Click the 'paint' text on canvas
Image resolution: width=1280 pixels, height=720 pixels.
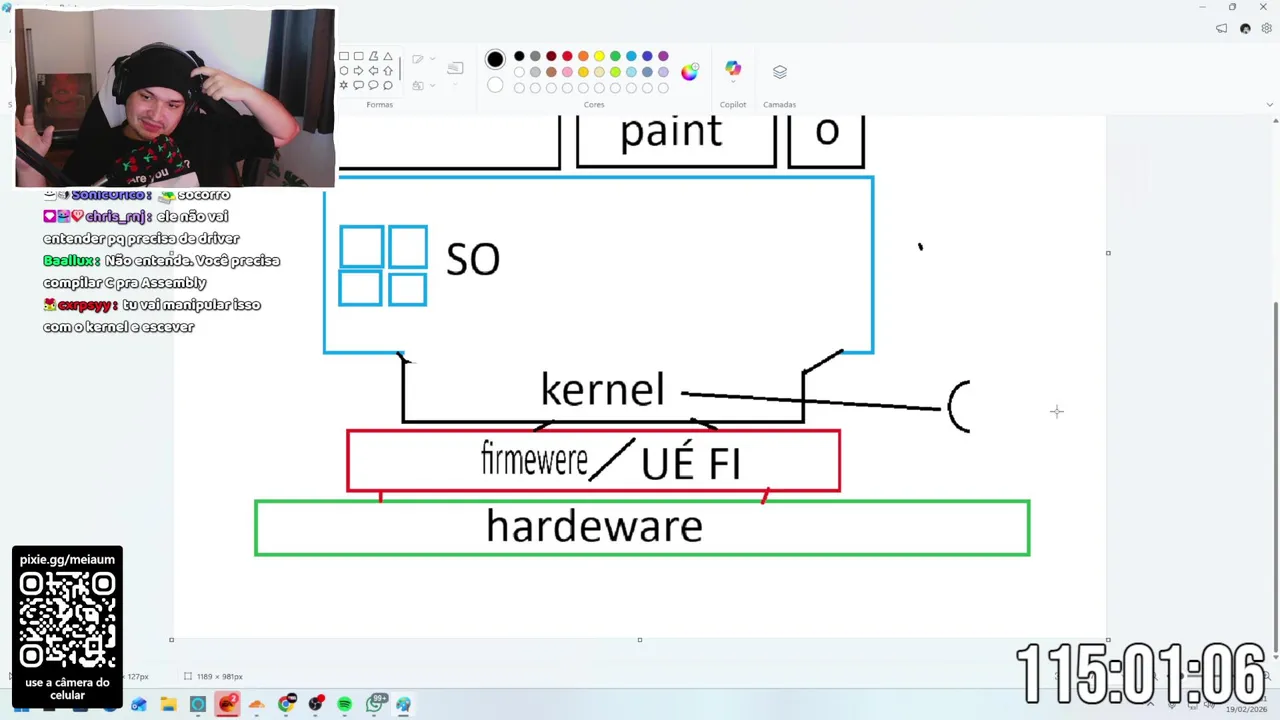tap(671, 133)
